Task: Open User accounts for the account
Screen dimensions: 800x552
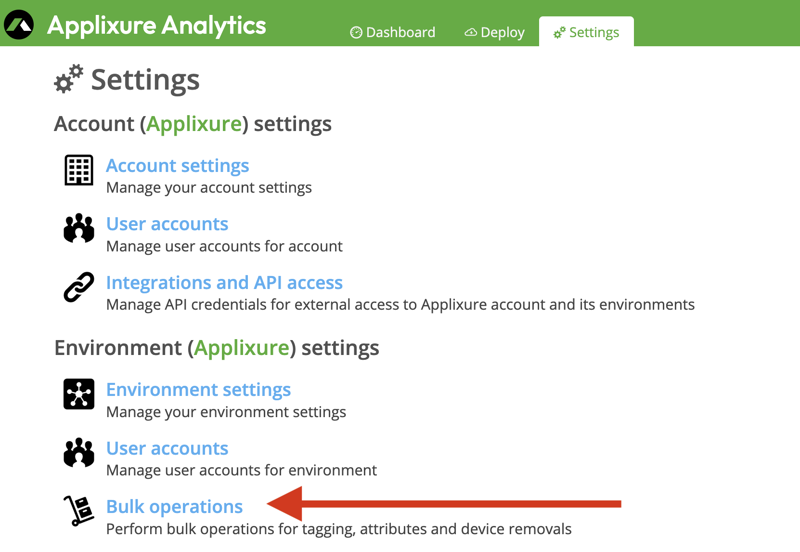Action: [x=167, y=224]
